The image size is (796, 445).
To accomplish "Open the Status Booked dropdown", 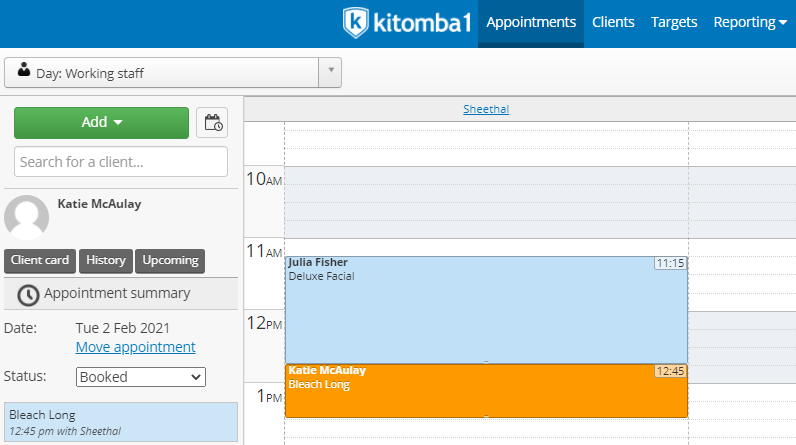I will [x=141, y=377].
